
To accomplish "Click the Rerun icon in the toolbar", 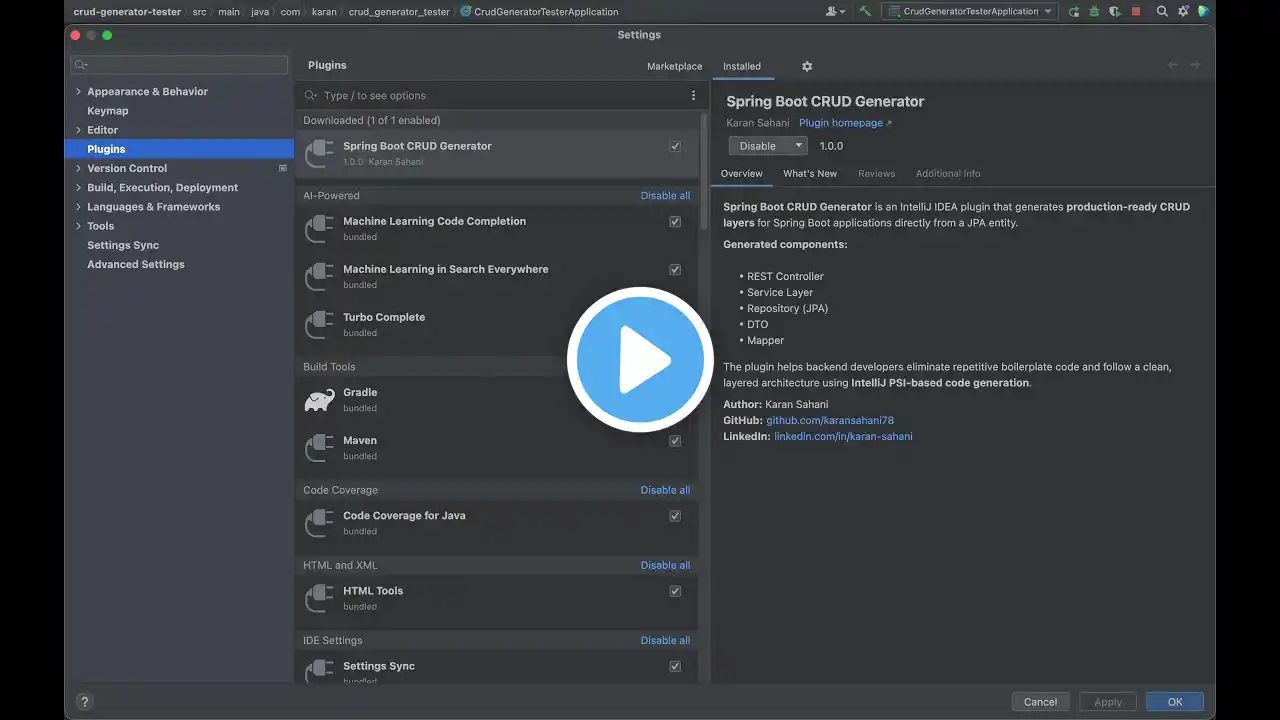I will (1074, 11).
